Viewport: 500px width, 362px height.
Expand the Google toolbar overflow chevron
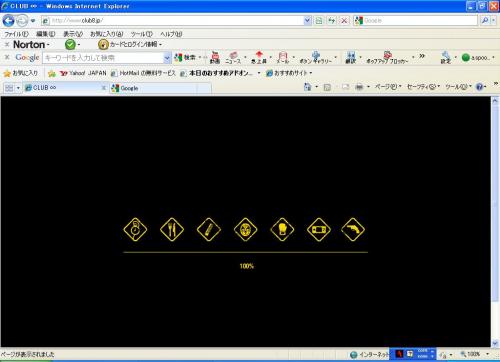pos(422,56)
